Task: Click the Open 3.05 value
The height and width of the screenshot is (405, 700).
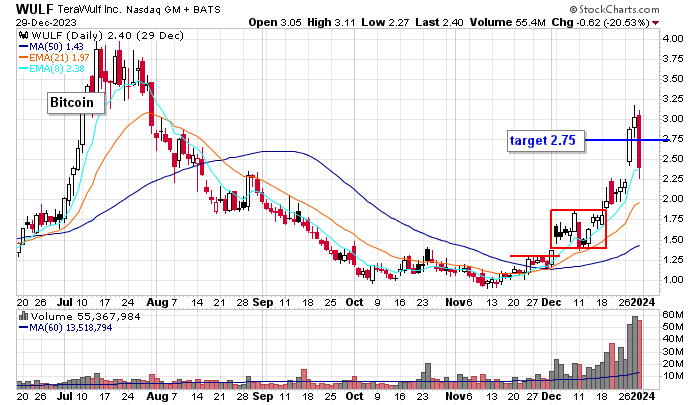Action: pyautogui.click(x=275, y=22)
